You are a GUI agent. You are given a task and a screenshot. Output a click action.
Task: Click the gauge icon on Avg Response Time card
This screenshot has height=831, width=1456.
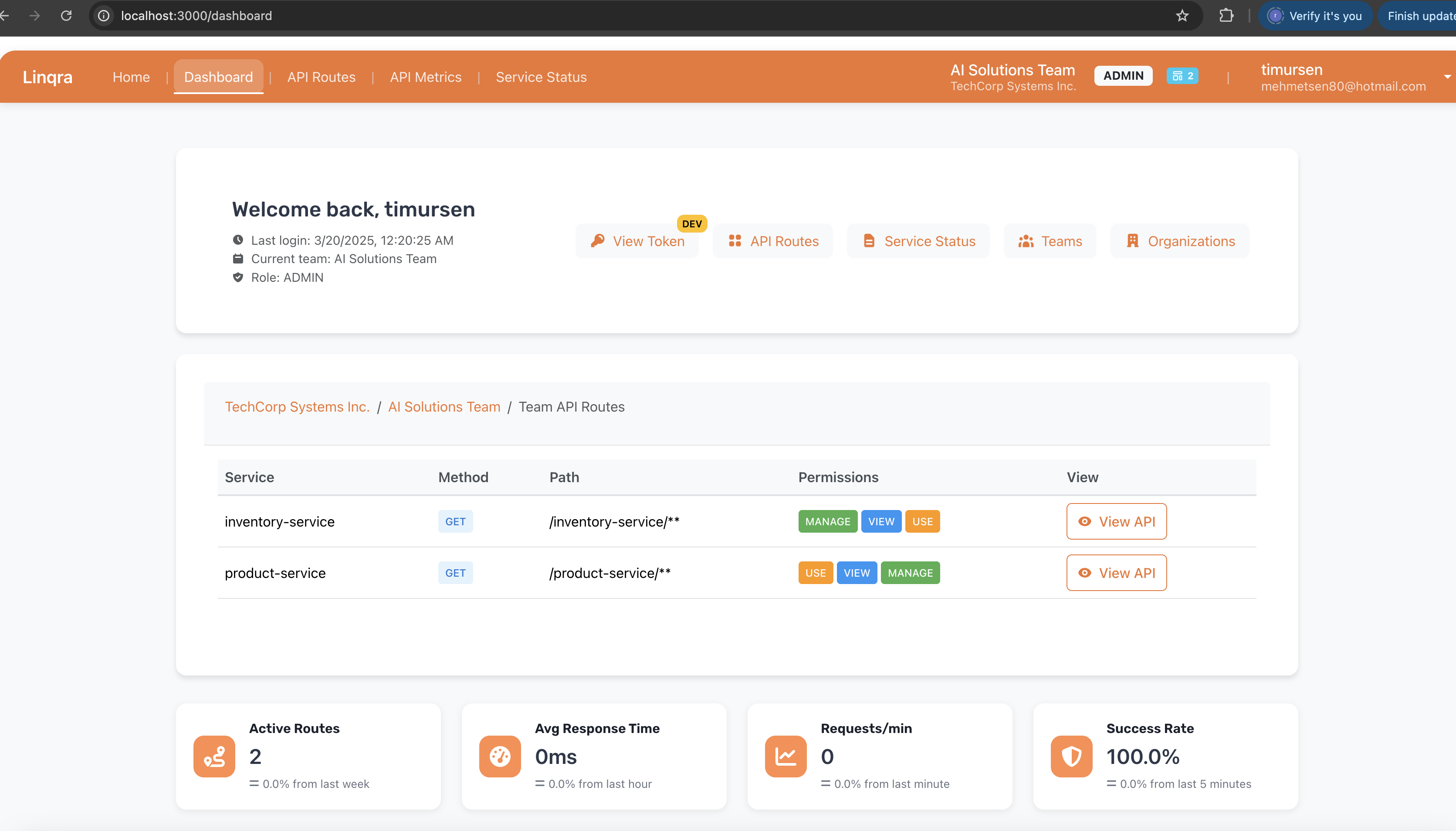(499, 756)
